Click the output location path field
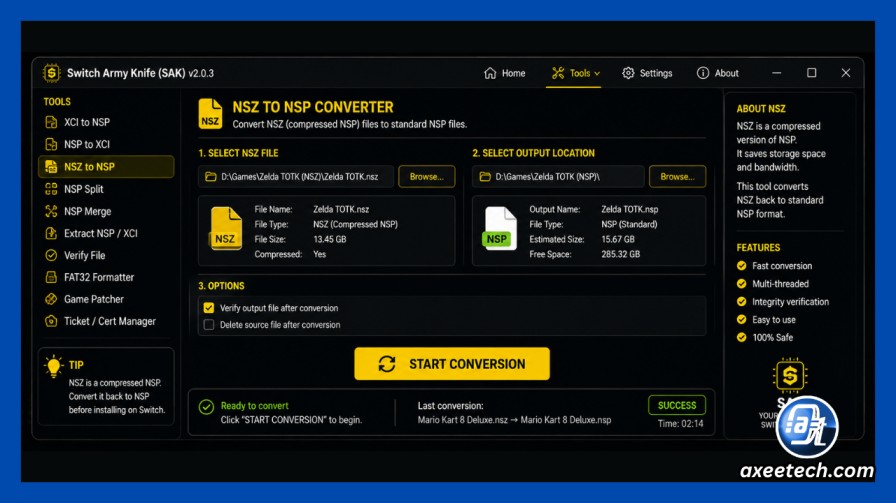896x503 pixels. (558, 177)
